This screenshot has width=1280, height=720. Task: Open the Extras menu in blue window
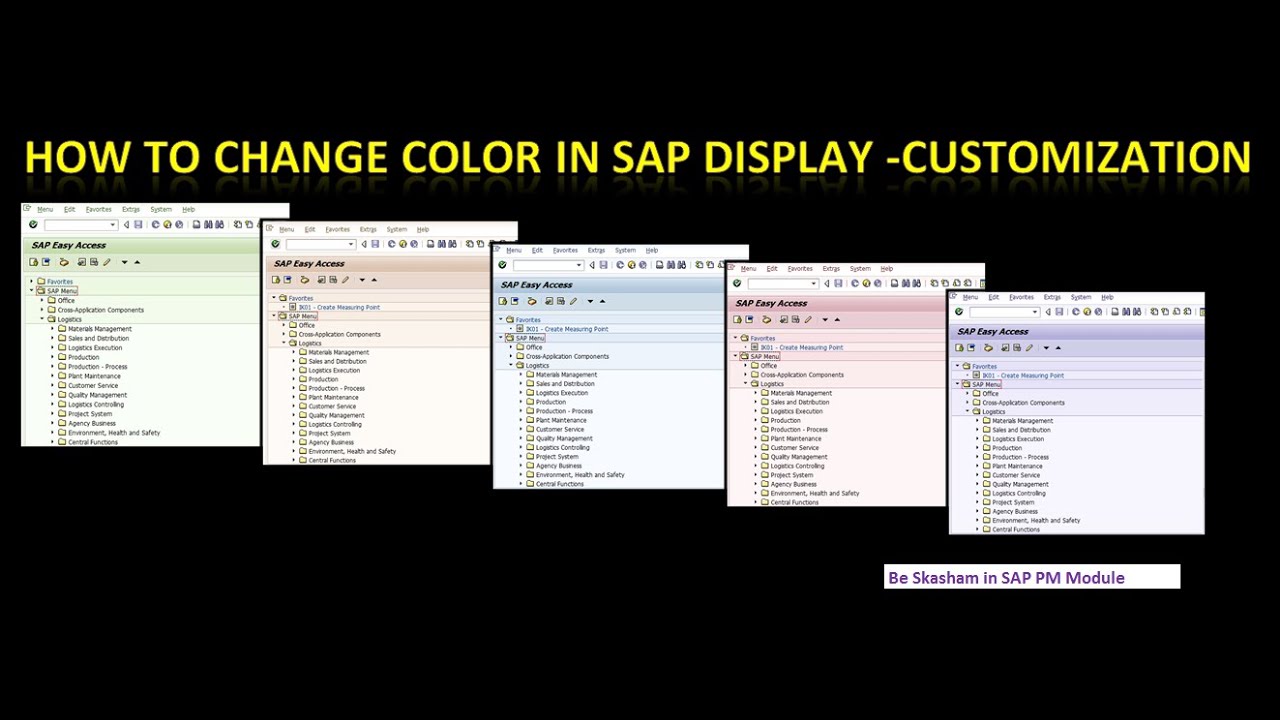[x=596, y=250]
